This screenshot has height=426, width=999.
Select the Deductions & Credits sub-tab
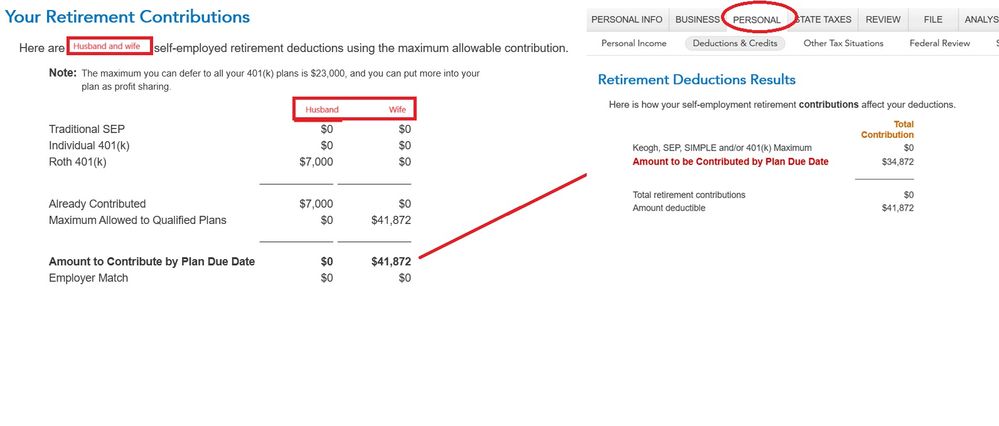735,43
